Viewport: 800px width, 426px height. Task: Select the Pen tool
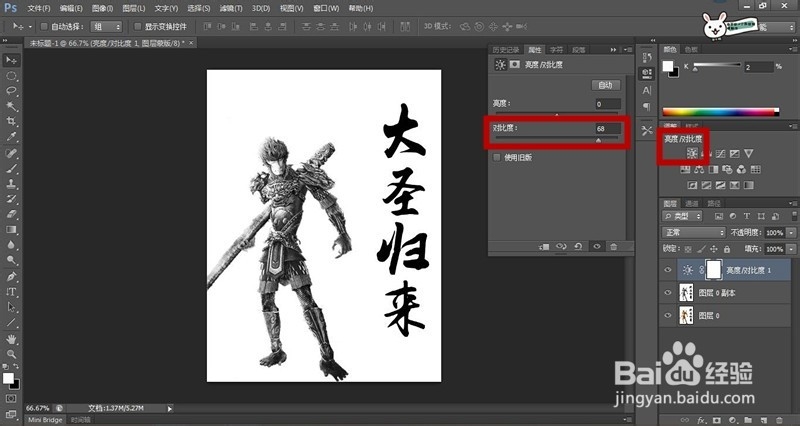click(11, 277)
